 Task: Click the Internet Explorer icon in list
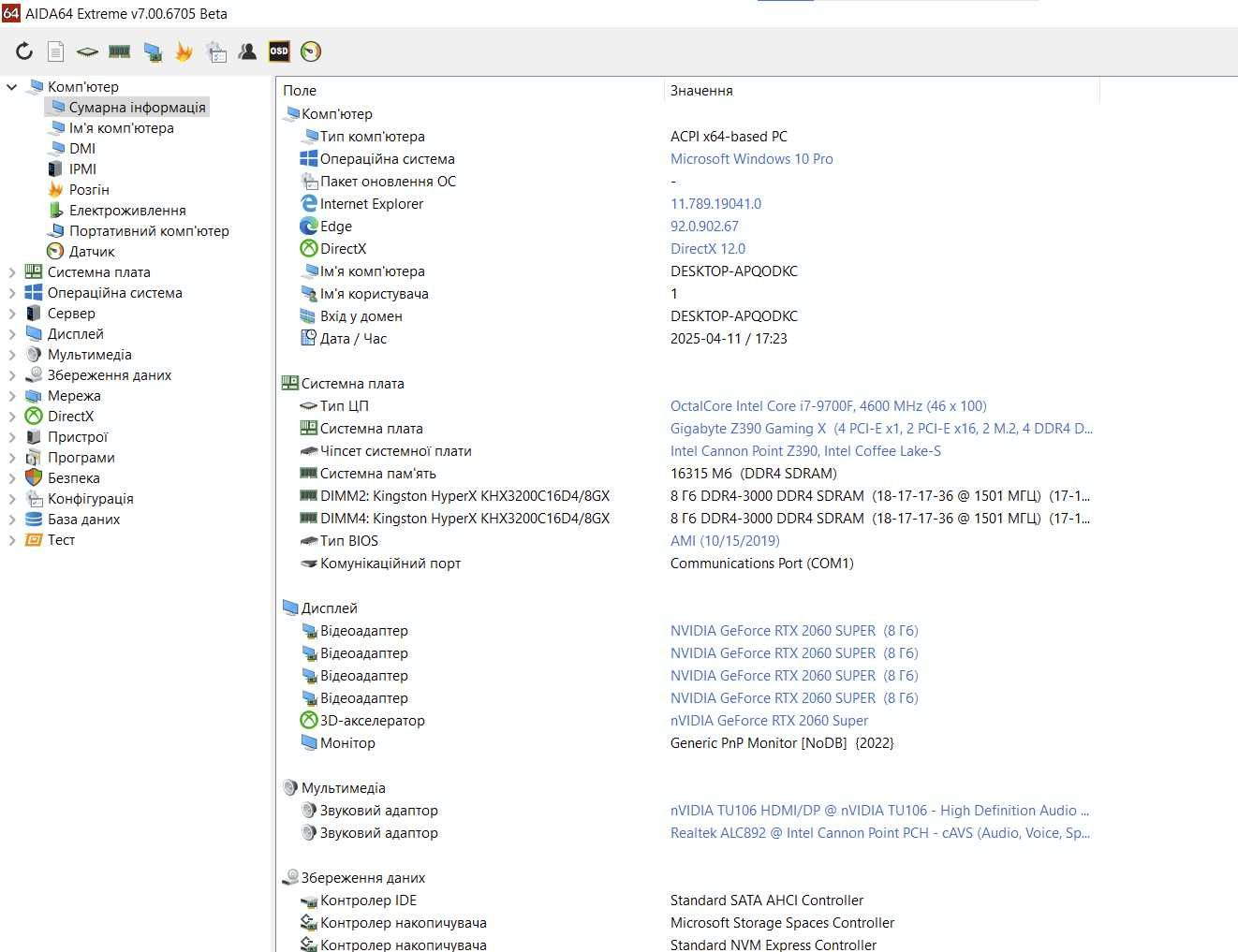[x=308, y=203]
